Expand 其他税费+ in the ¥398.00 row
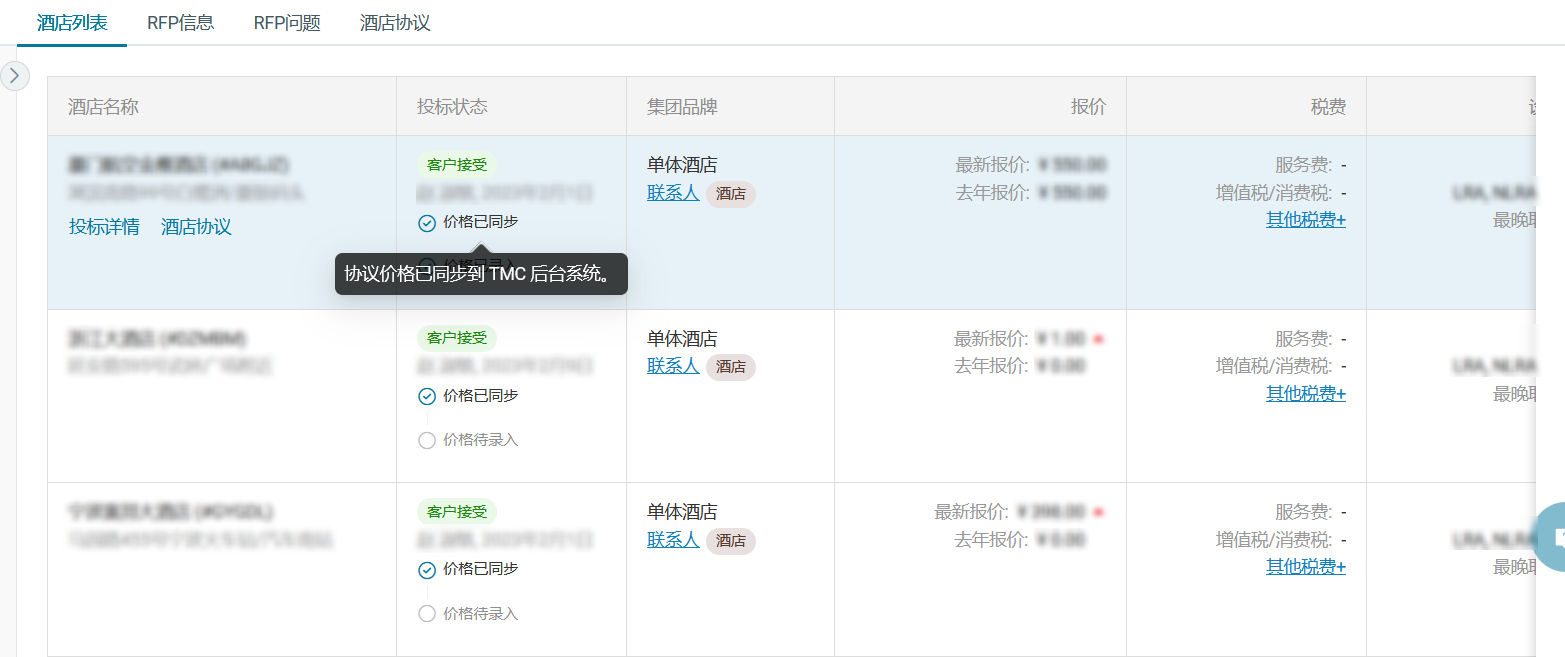The width and height of the screenshot is (1565, 657). 1306,567
